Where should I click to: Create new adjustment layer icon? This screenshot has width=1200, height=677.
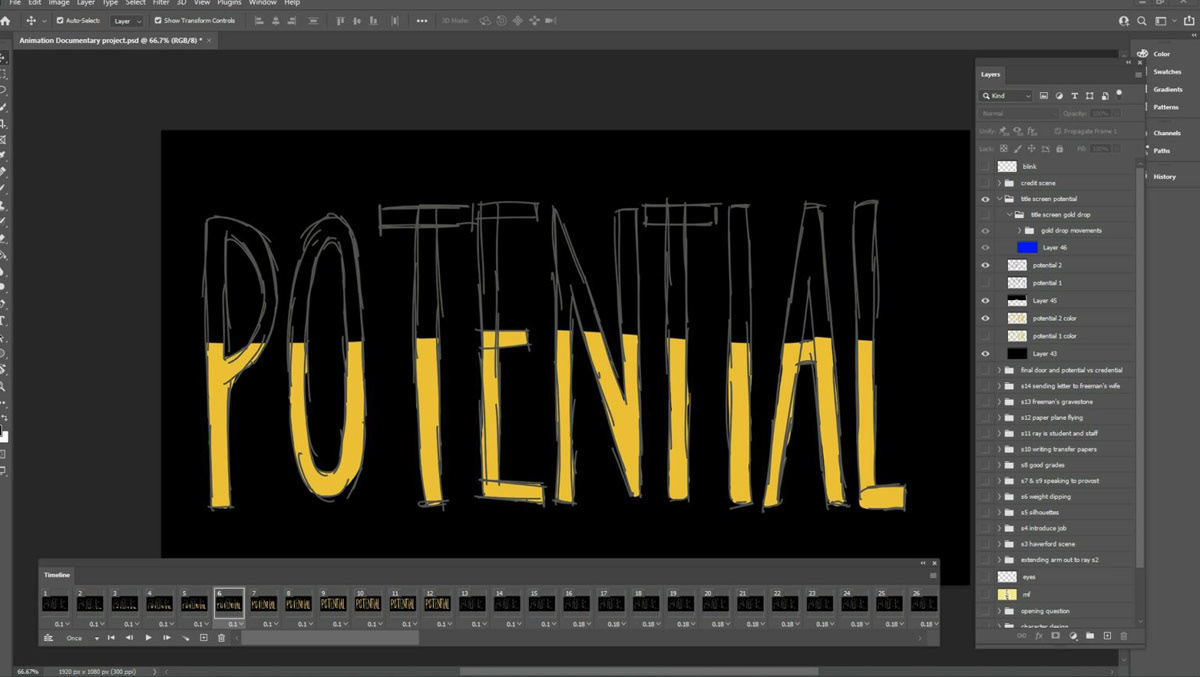(x=1073, y=635)
